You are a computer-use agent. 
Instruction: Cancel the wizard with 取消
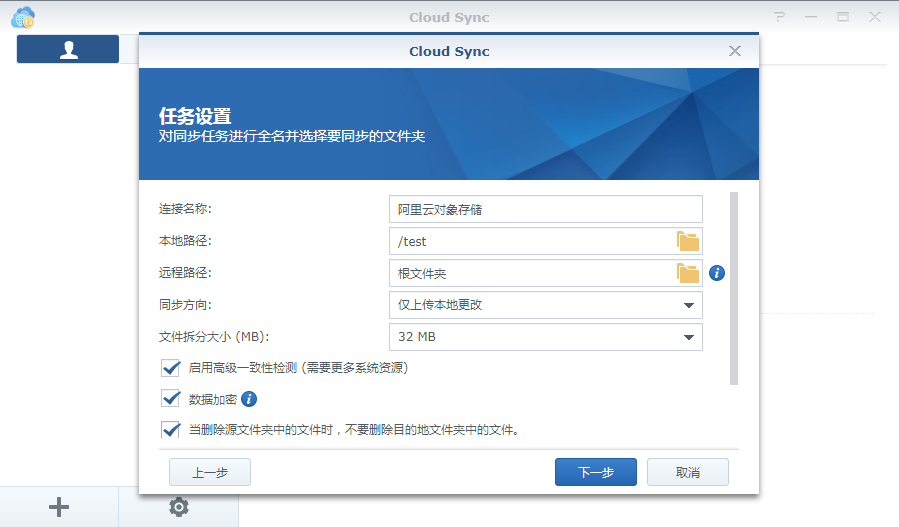688,472
